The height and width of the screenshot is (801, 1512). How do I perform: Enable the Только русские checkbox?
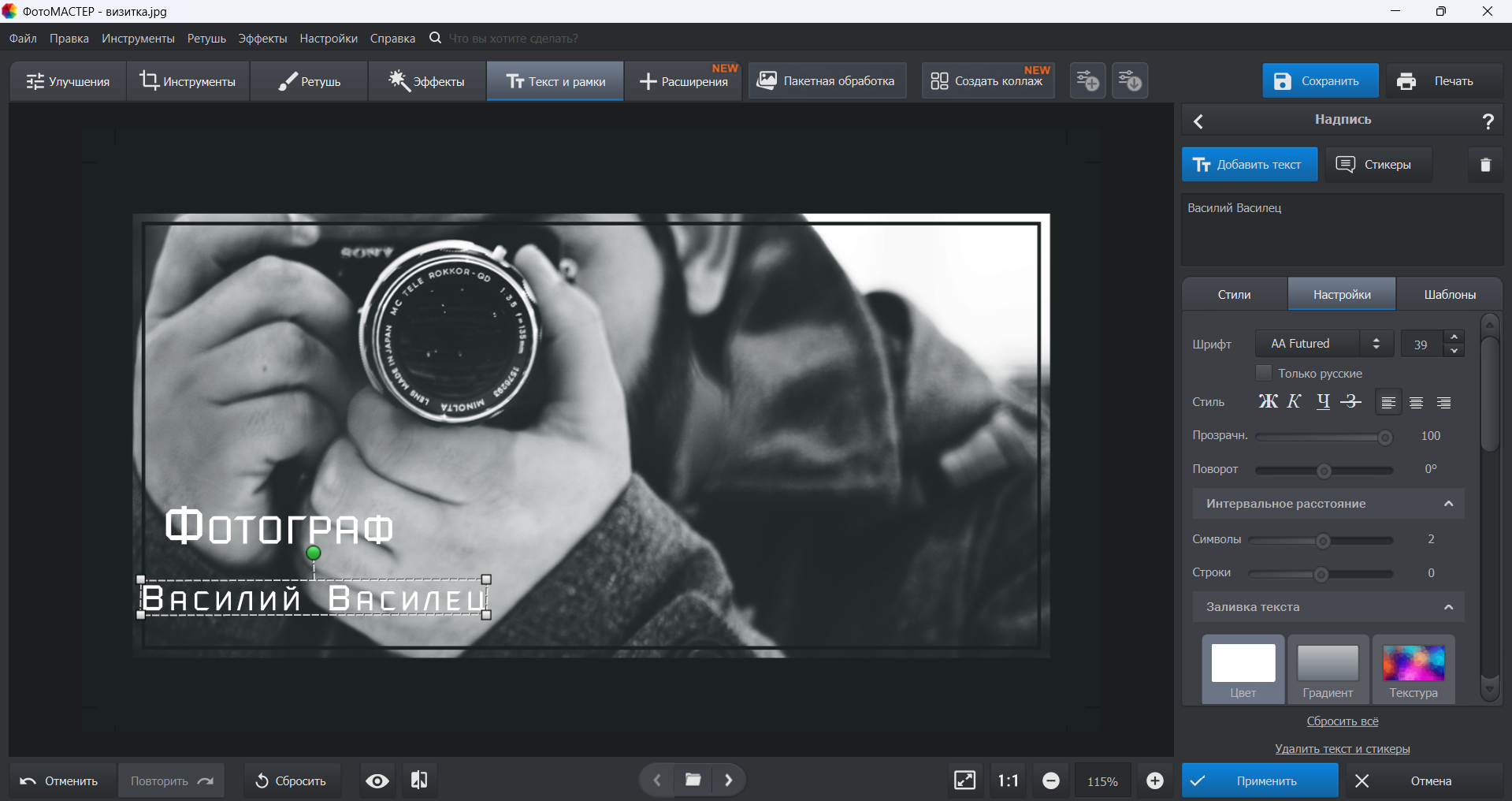[x=1263, y=373]
